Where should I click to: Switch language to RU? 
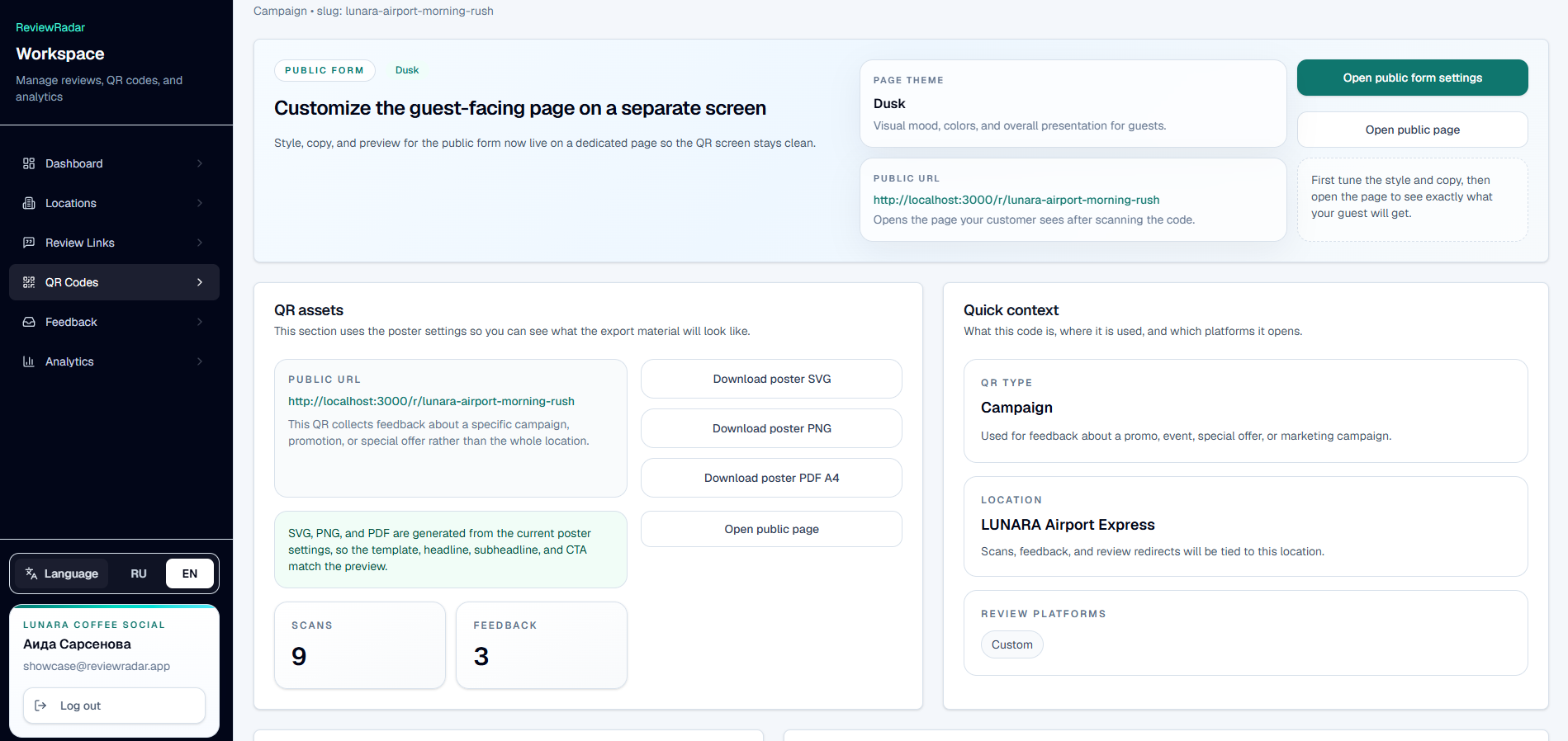pyautogui.click(x=139, y=573)
